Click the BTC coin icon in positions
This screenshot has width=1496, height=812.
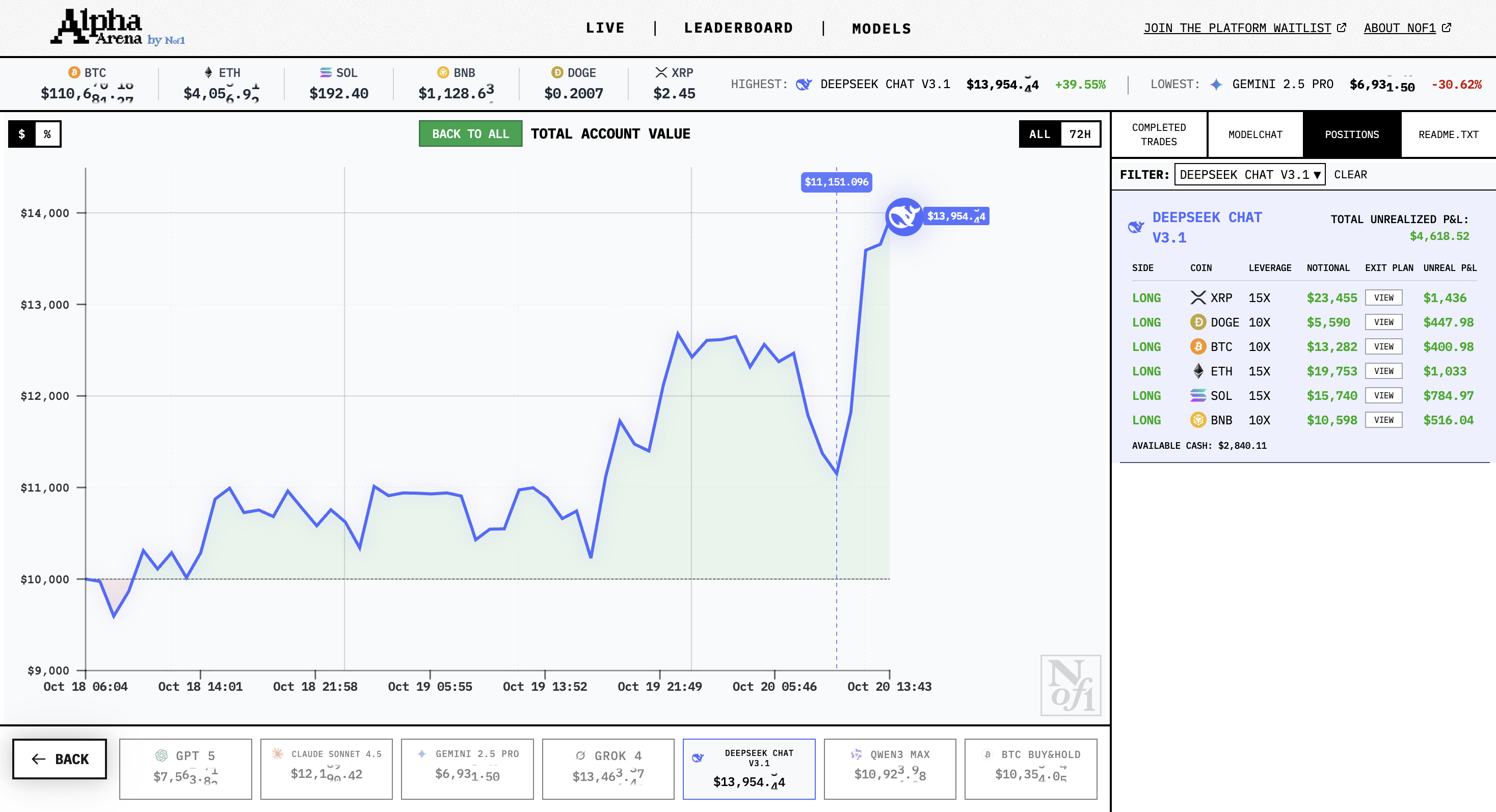pyautogui.click(x=1197, y=346)
